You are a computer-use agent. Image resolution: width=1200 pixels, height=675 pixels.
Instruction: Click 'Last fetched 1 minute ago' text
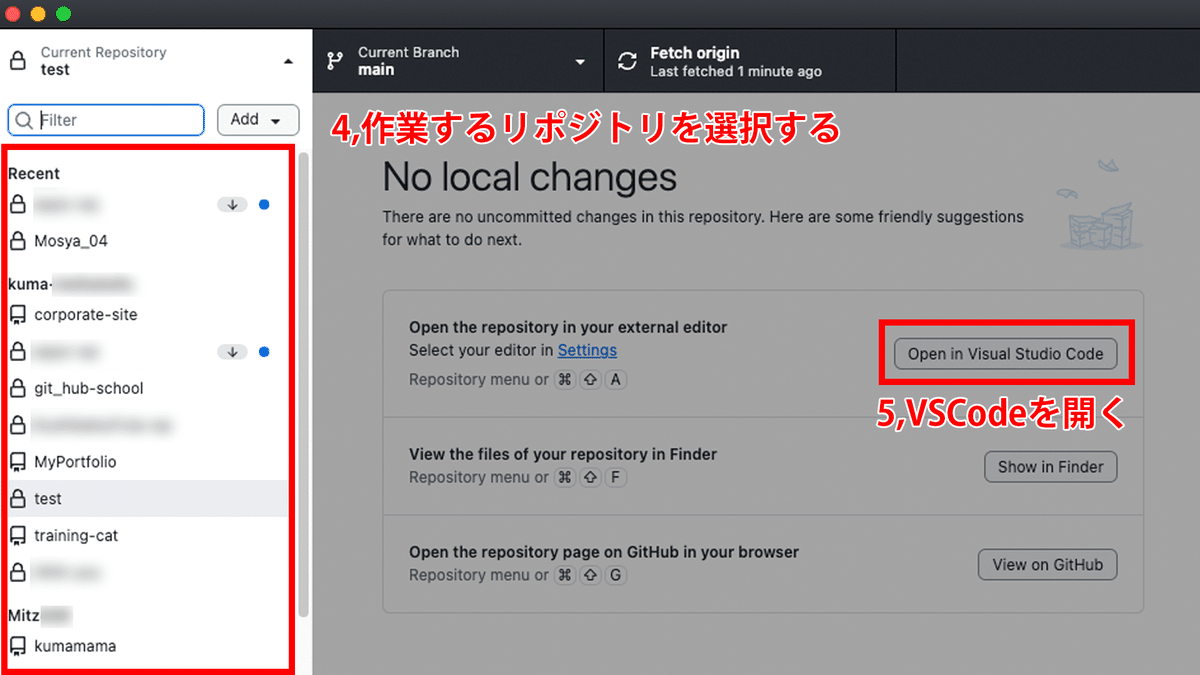tap(736, 72)
